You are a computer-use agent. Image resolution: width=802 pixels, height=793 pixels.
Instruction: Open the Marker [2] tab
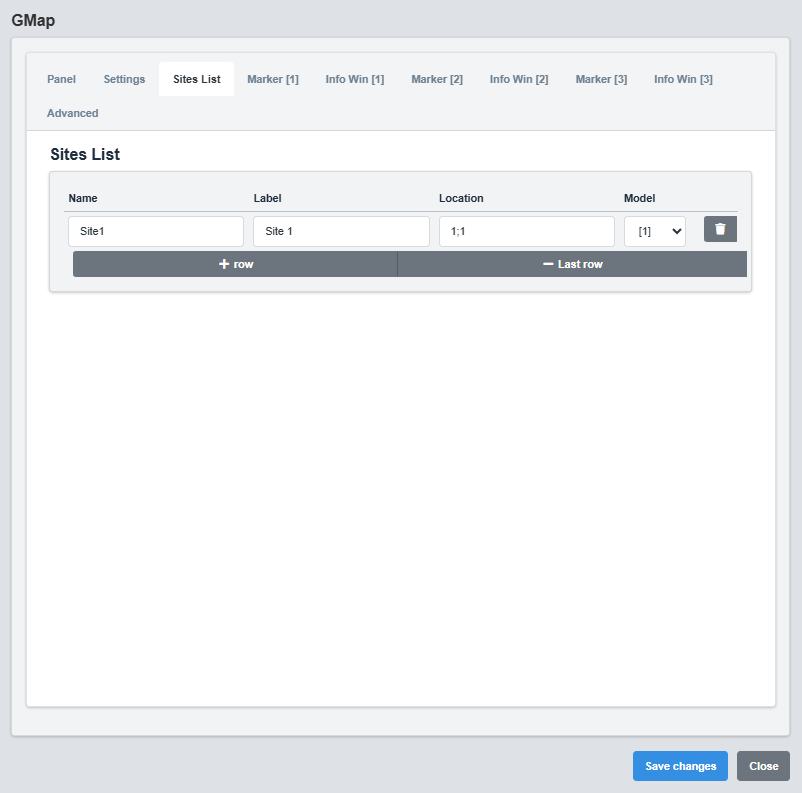436,79
